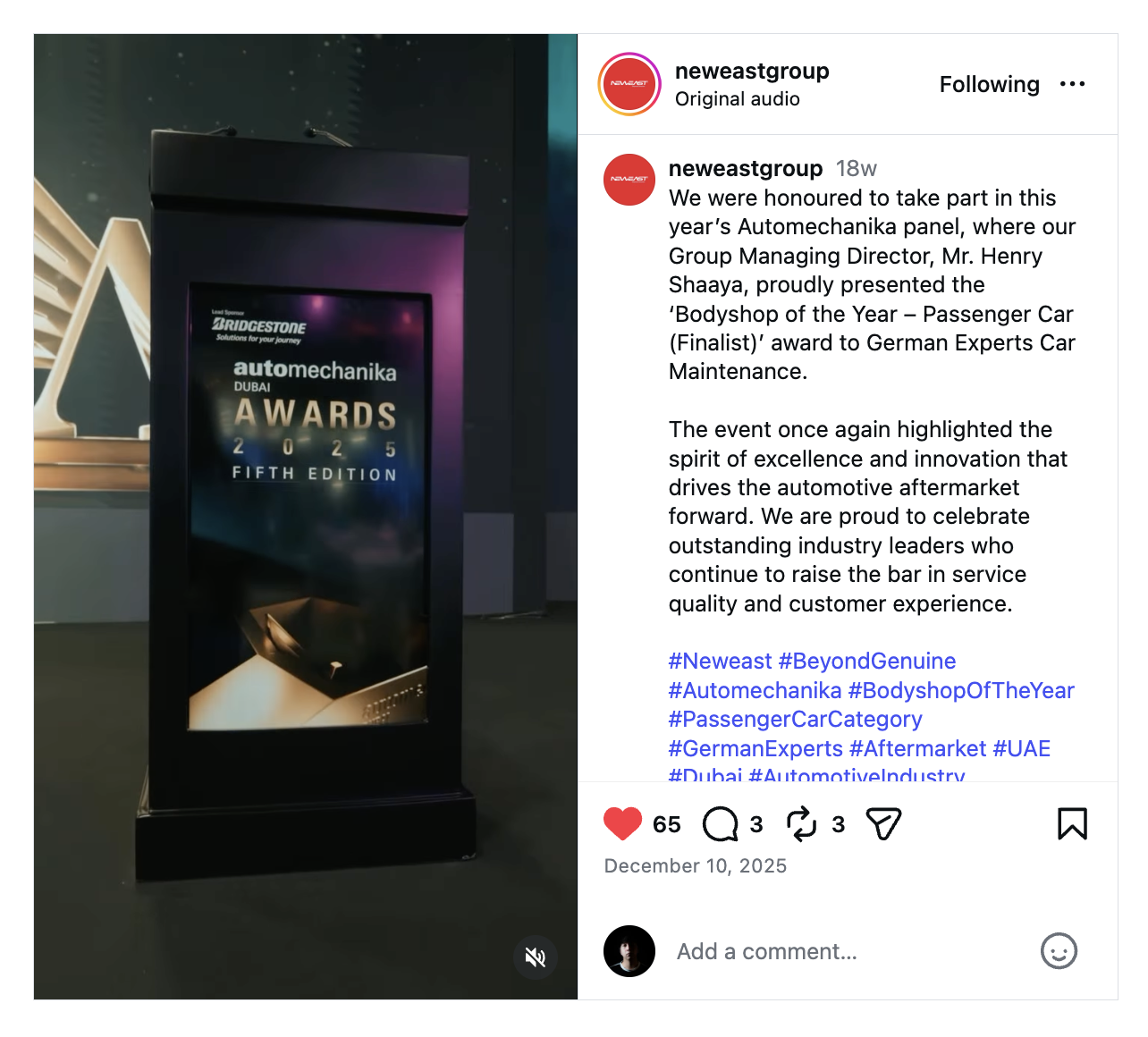Open emoji picker smiley icon
This screenshot has width=1148, height=1037.
coord(1059,951)
